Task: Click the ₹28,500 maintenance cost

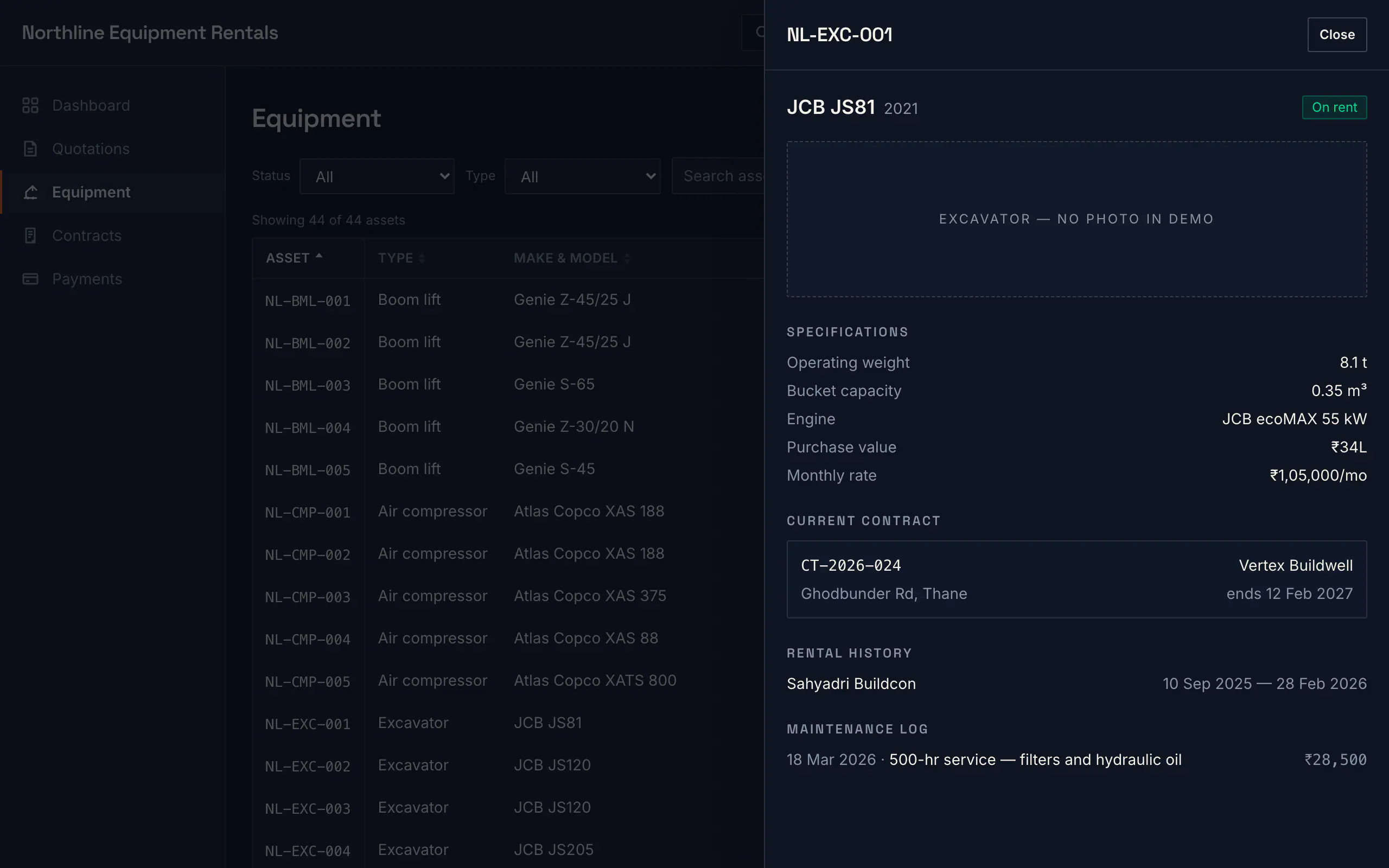Action: (x=1336, y=759)
